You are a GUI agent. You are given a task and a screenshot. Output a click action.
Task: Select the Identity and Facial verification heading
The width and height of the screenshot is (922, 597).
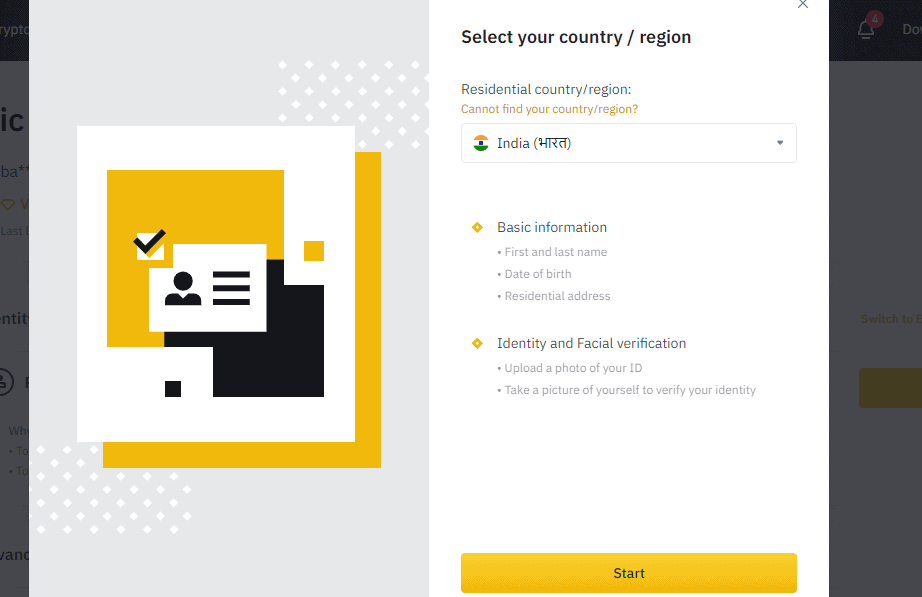[x=592, y=343]
